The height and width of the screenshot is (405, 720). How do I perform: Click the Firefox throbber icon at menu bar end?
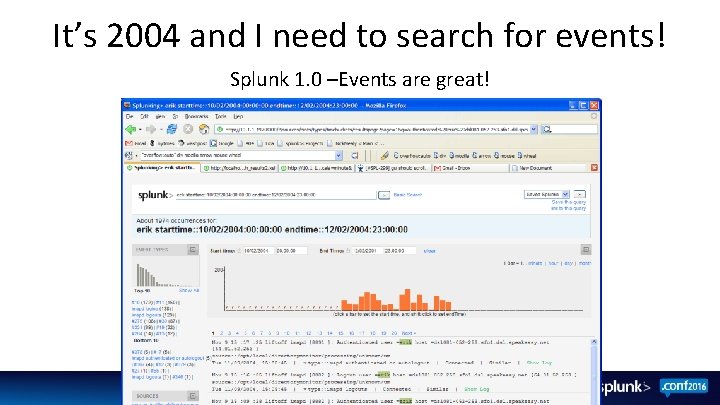(594, 116)
